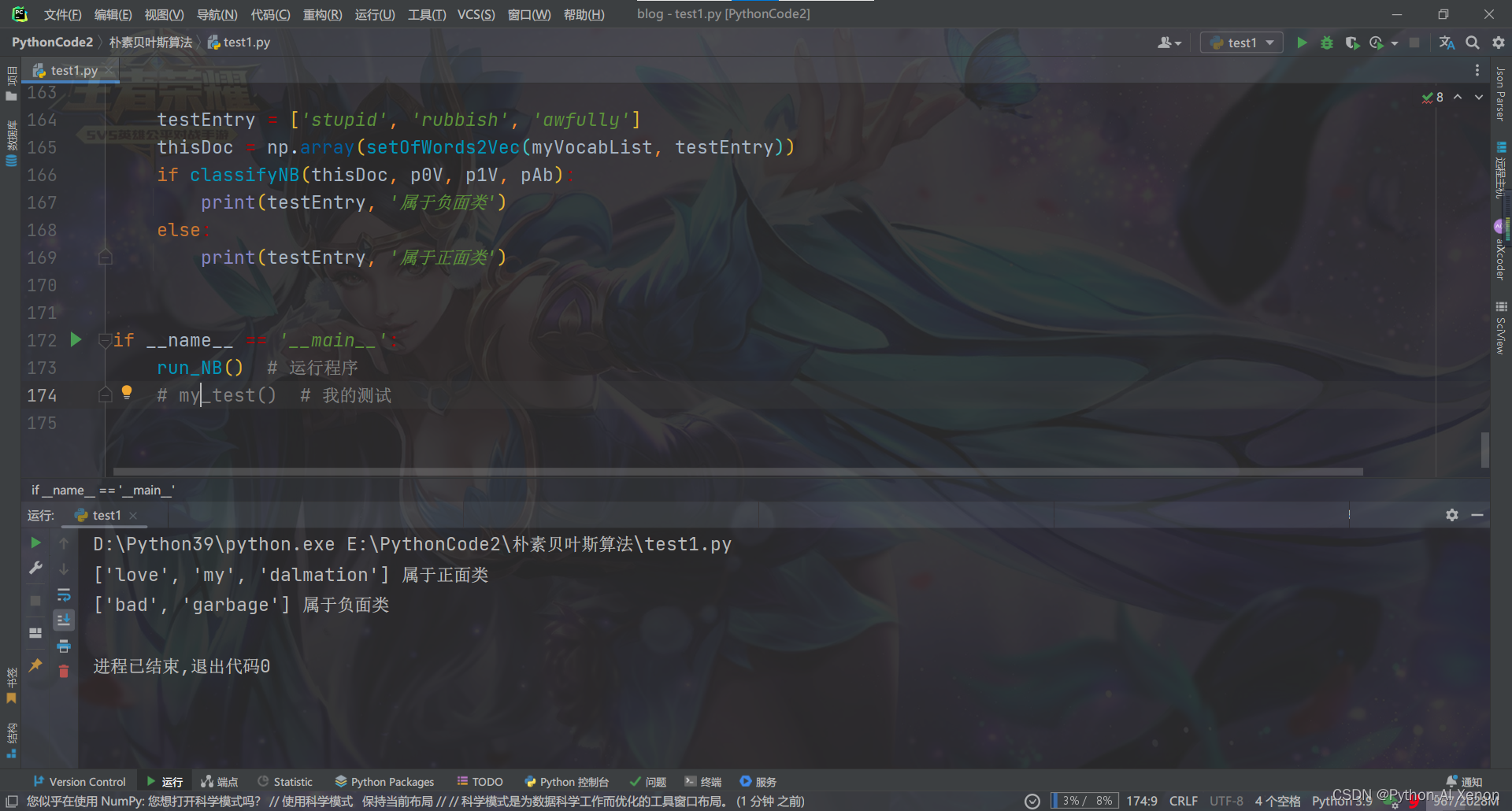Select the test1 run tab
Image resolution: width=1512 pixels, height=811 pixels.
pyautogui.click(x=106, y=515)
